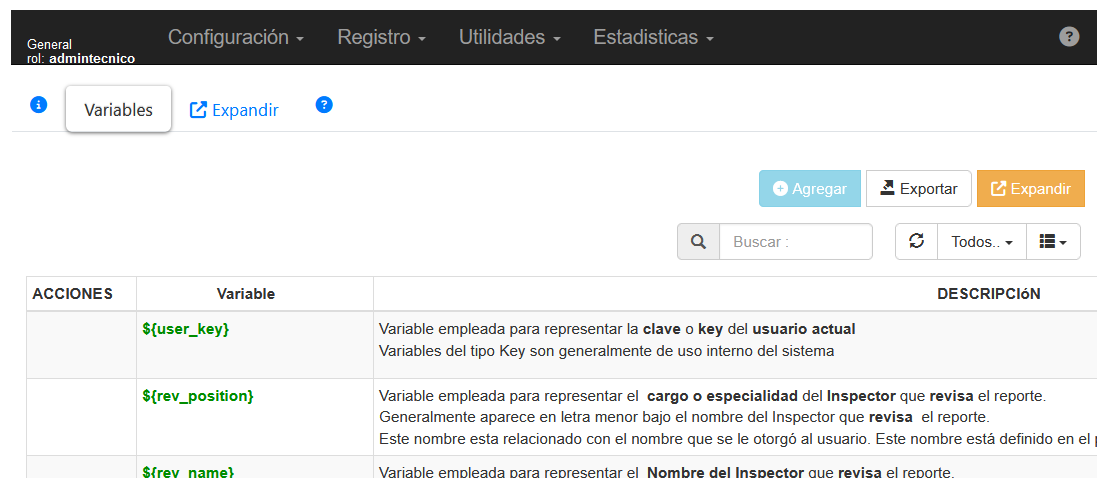Select the ${rev_position} variable entry
The width and height of the screenshot is (1097, 478).
198,396
